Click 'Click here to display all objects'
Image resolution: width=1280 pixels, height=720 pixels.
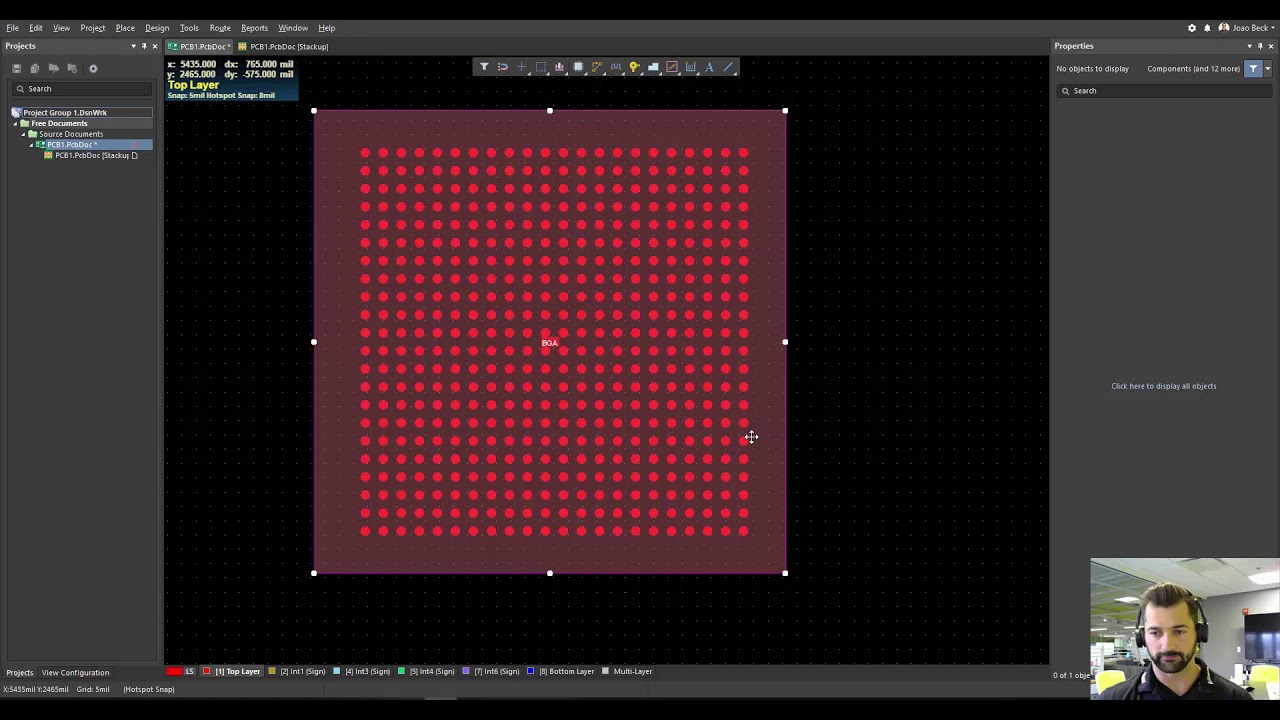coord(1164,386)
